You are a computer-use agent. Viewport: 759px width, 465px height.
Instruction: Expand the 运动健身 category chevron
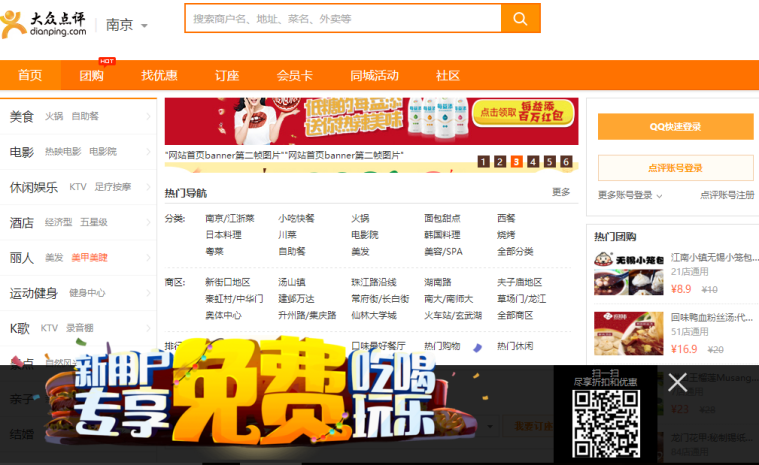pyautogui.click(x=148, y=293)
